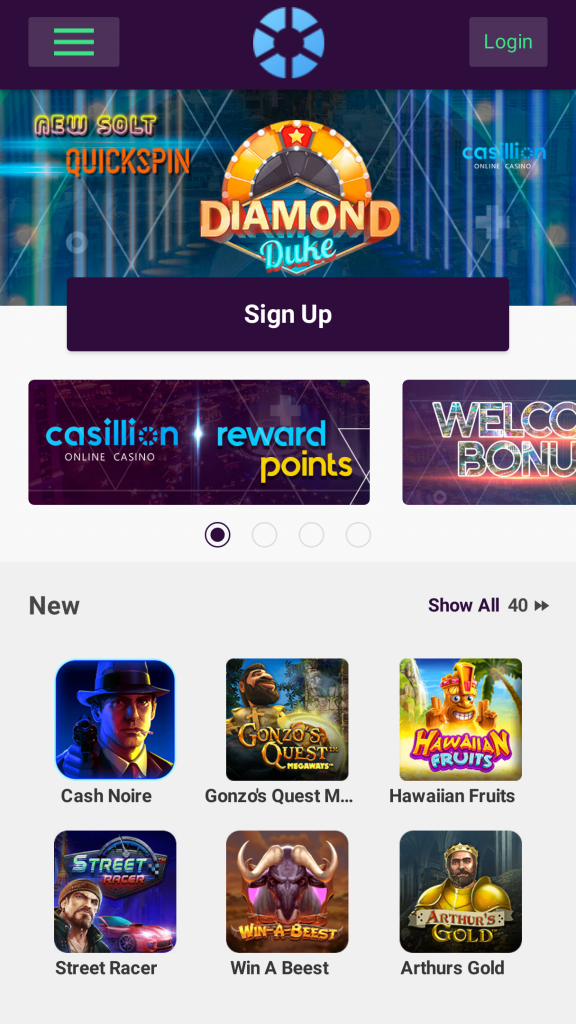Image resolution: width=576 pixels, height=1024 pixels.
Task: Click the Login button
Action: [x=508, y=42]
